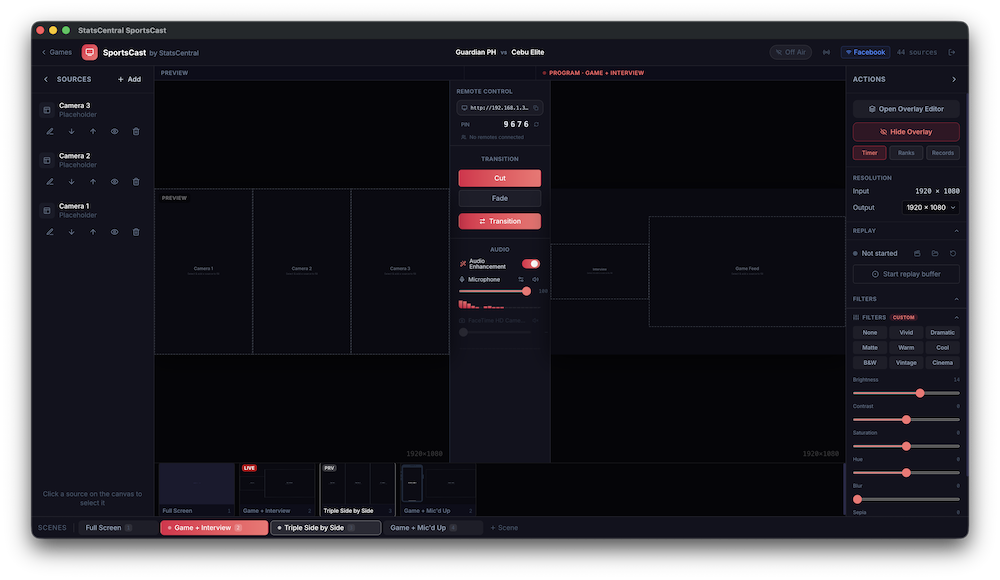The width and height of the screenshot is (1000, 580).
Task: Click the broadcast signal icon beside Off Air
Action: point(827,52)
